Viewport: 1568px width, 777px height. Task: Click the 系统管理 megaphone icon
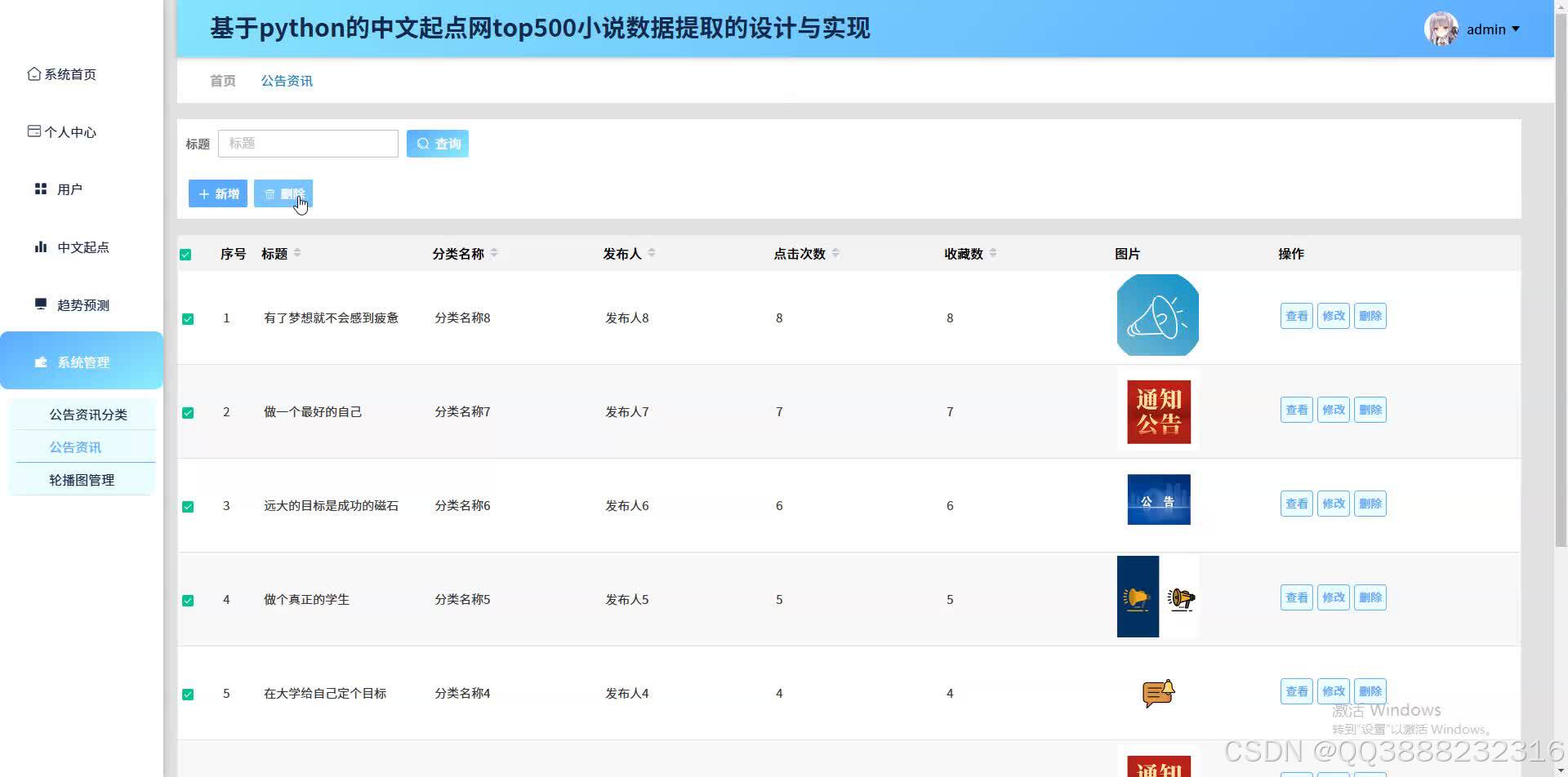[41, 362]
